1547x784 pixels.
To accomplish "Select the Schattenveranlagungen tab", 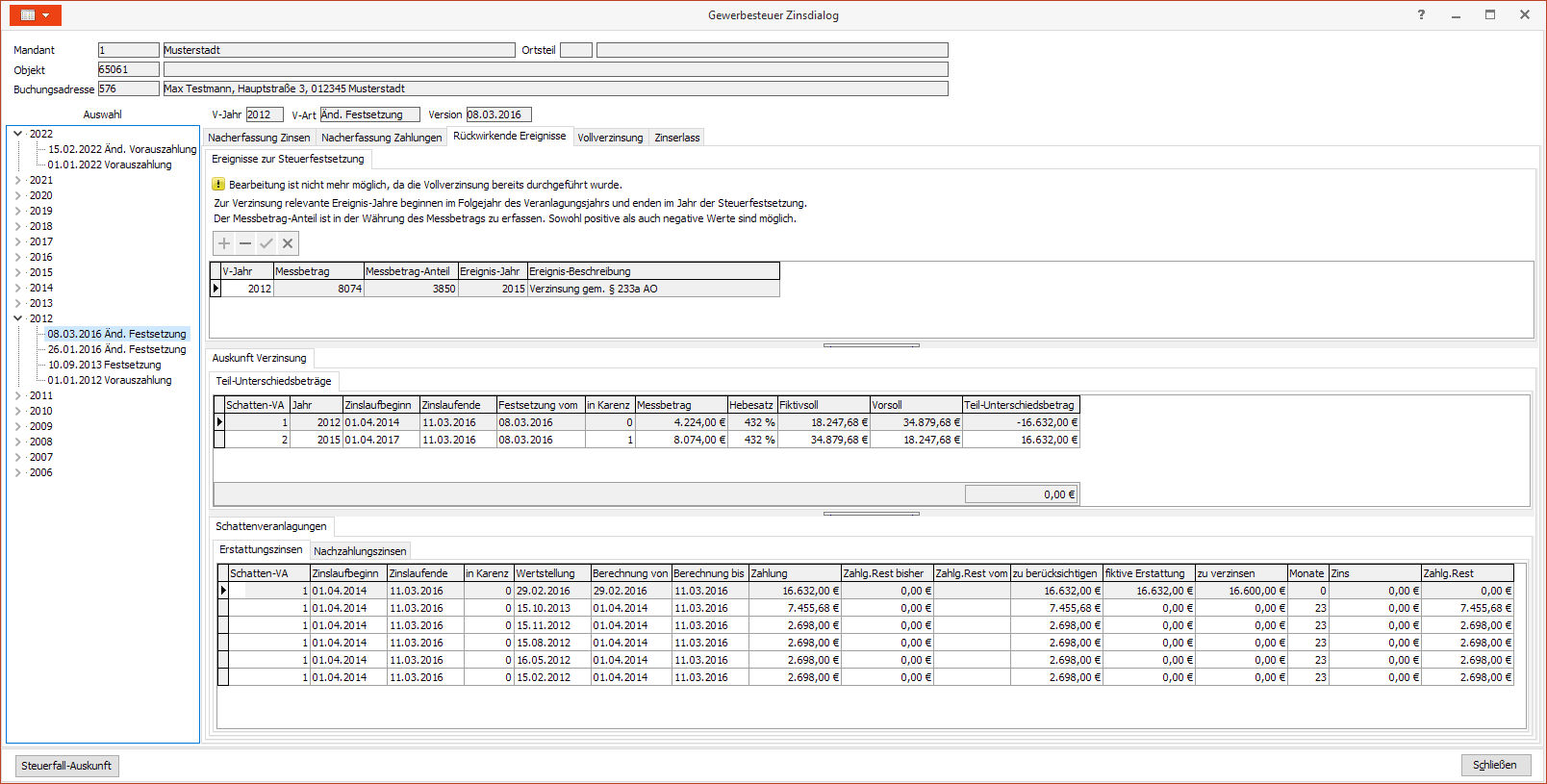I will (x=271, y=526).
